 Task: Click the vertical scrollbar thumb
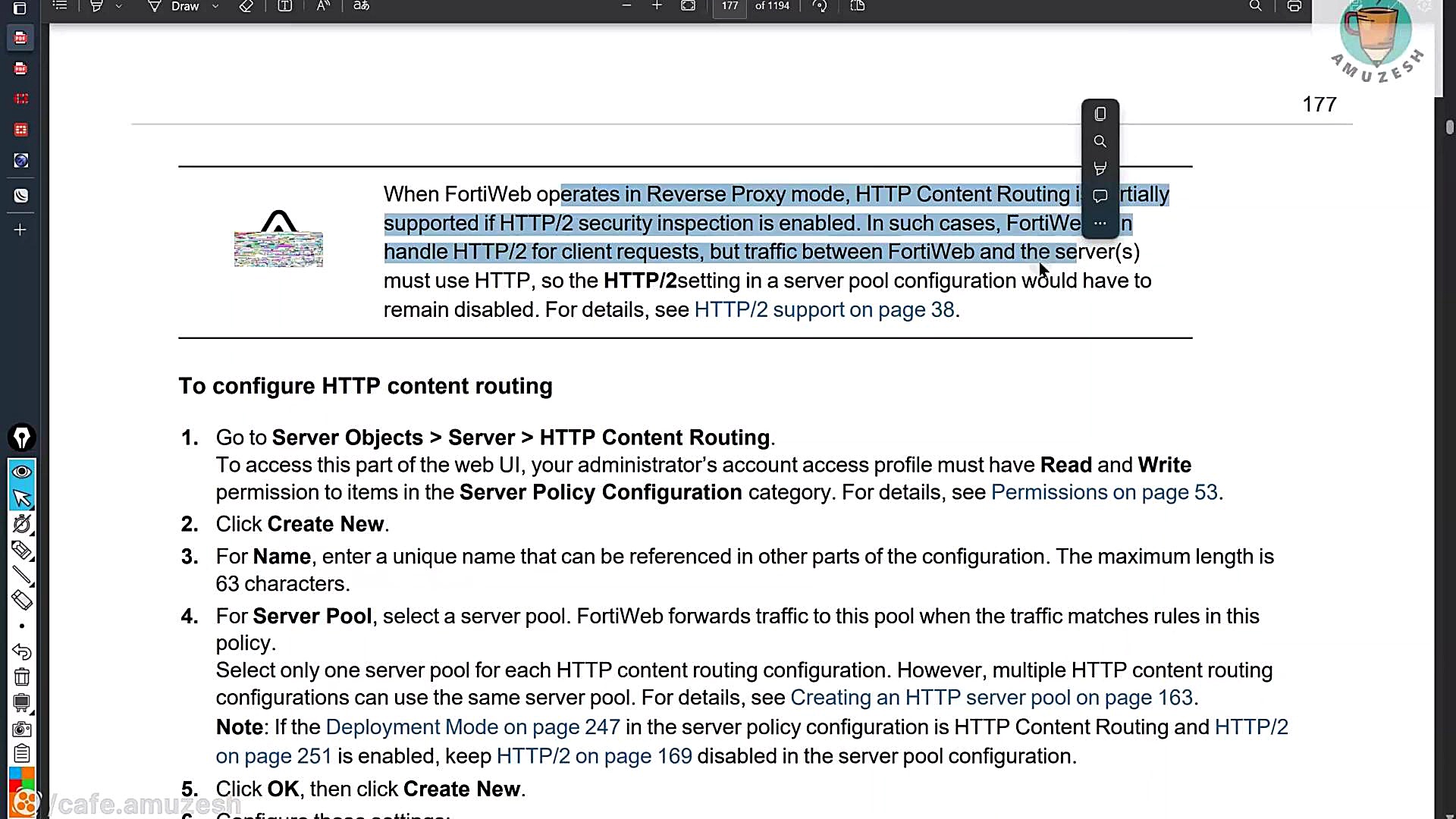(1449, 127)
